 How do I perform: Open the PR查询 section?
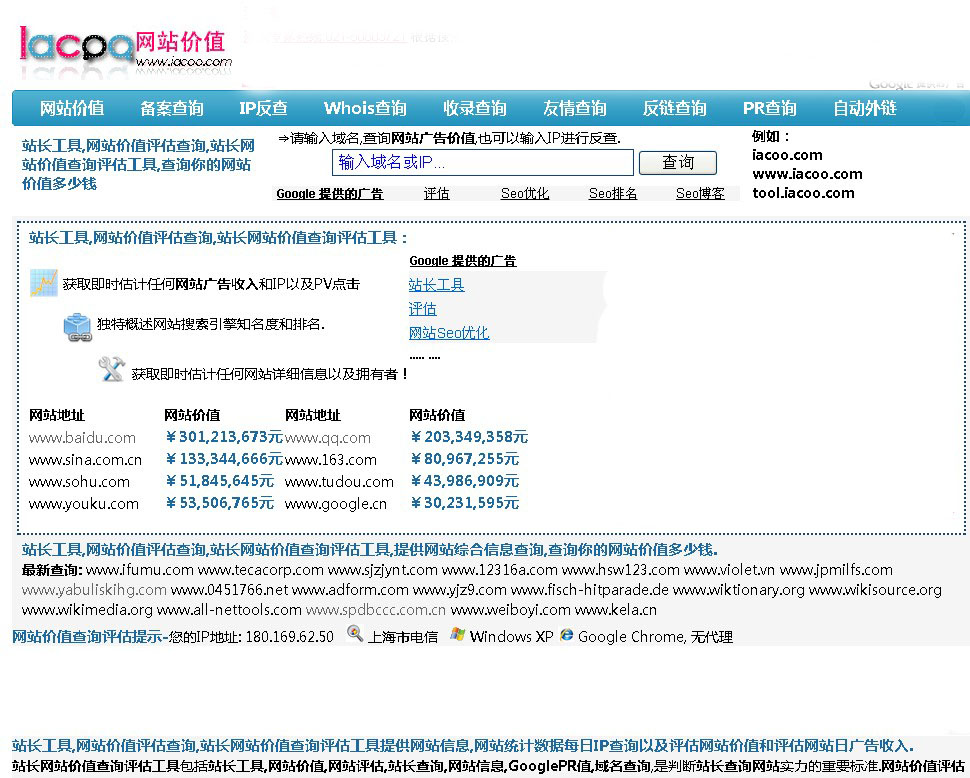(768, 107)
